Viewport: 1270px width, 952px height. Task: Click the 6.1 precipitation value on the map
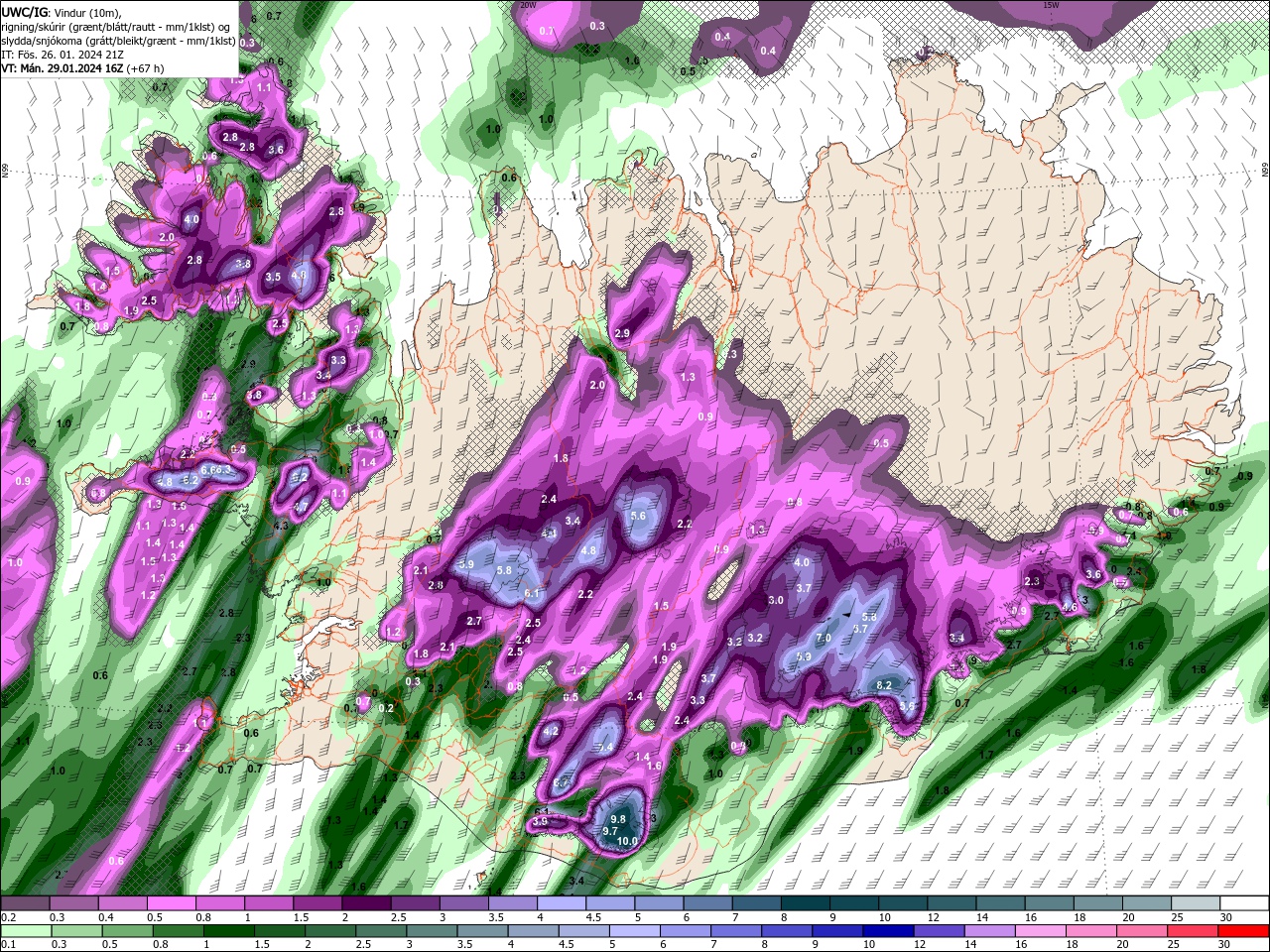533,593
